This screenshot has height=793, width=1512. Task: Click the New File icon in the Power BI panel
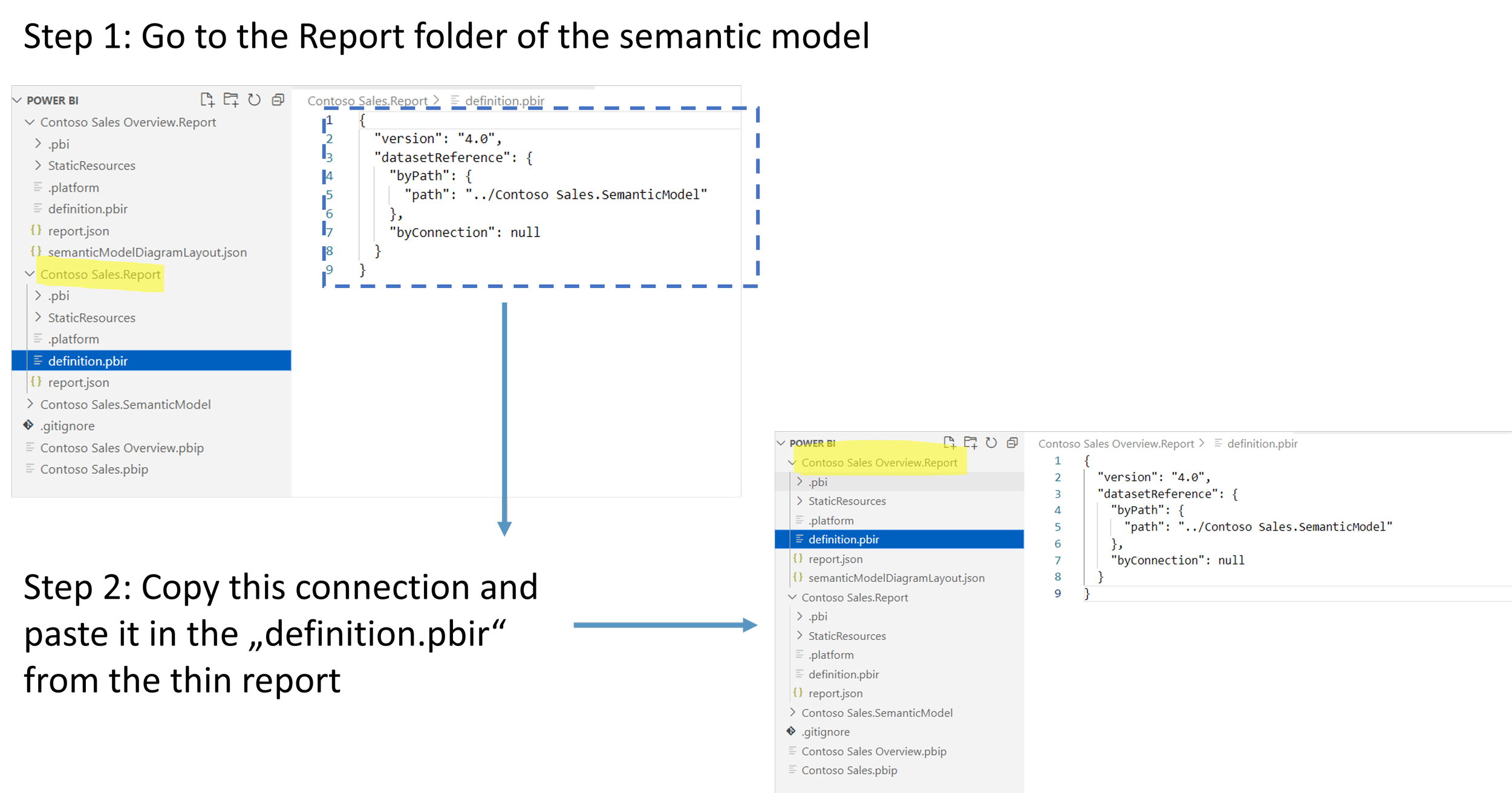[207, 100]
